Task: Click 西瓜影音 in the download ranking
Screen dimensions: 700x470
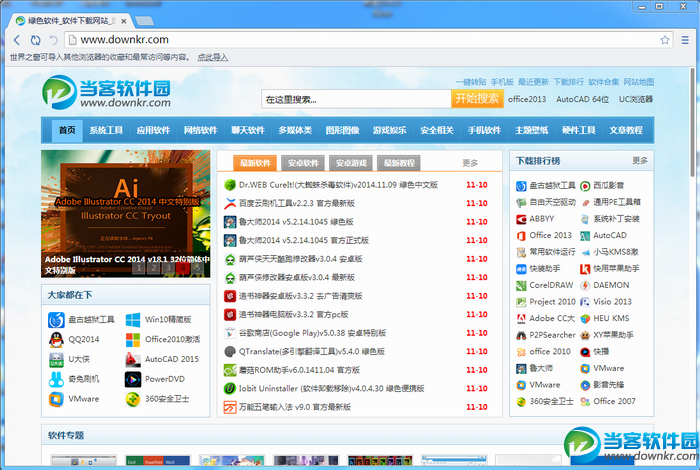Action: [x=608, y=186]
